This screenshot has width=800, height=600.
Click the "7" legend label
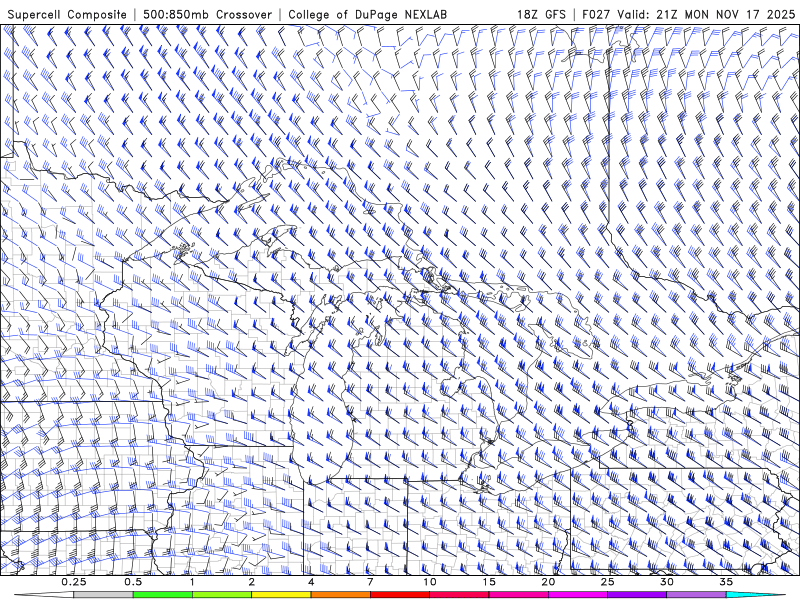coord(370,582)
